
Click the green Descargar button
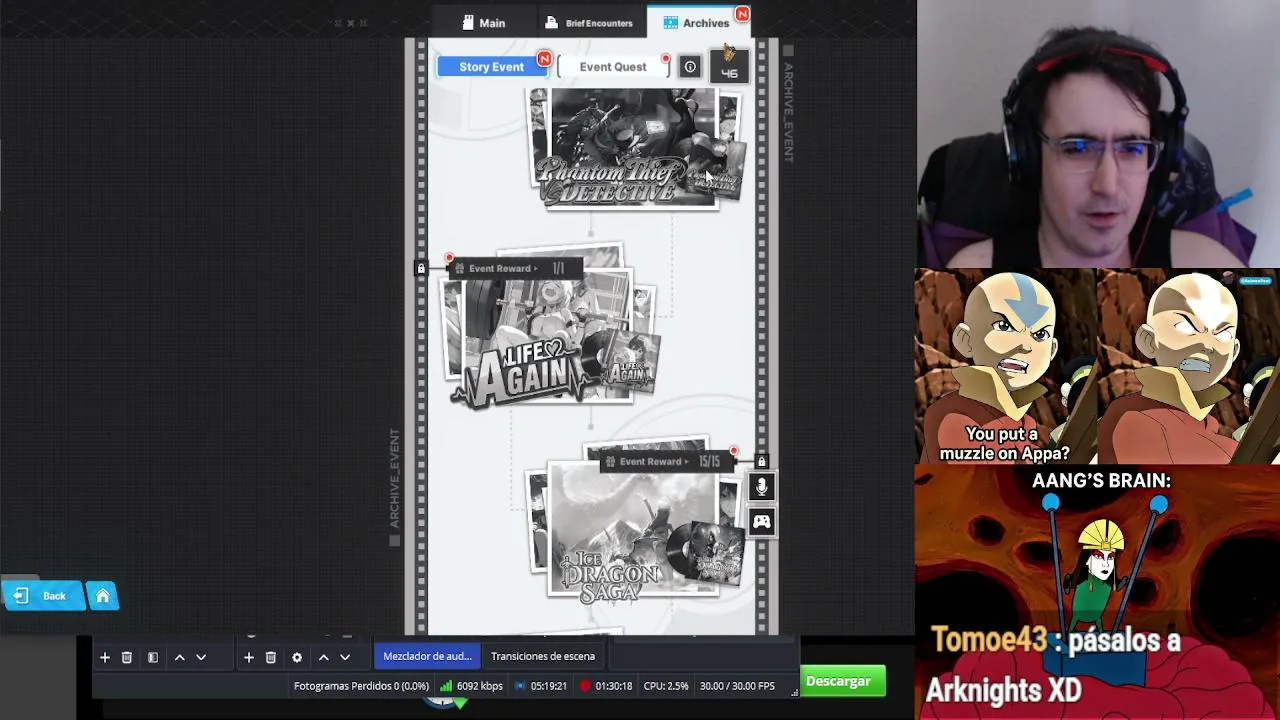[838, 681]
